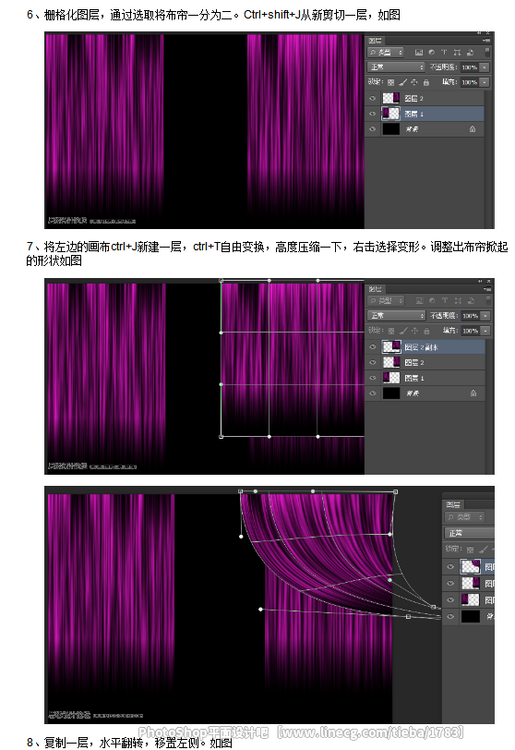Lock image pixels brush in warp screenshot panel
The image size is (515, 750).
click(x=483, y=550)
